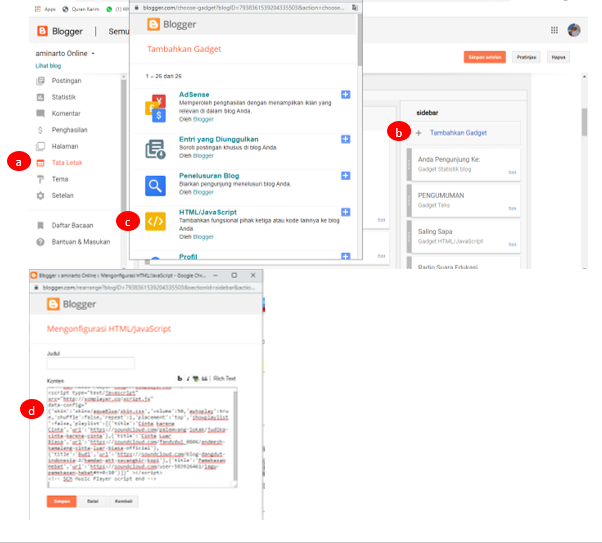The height and width of the screenshot is (543, 602).
Task: Click the Hapus button
Action: 559,57
